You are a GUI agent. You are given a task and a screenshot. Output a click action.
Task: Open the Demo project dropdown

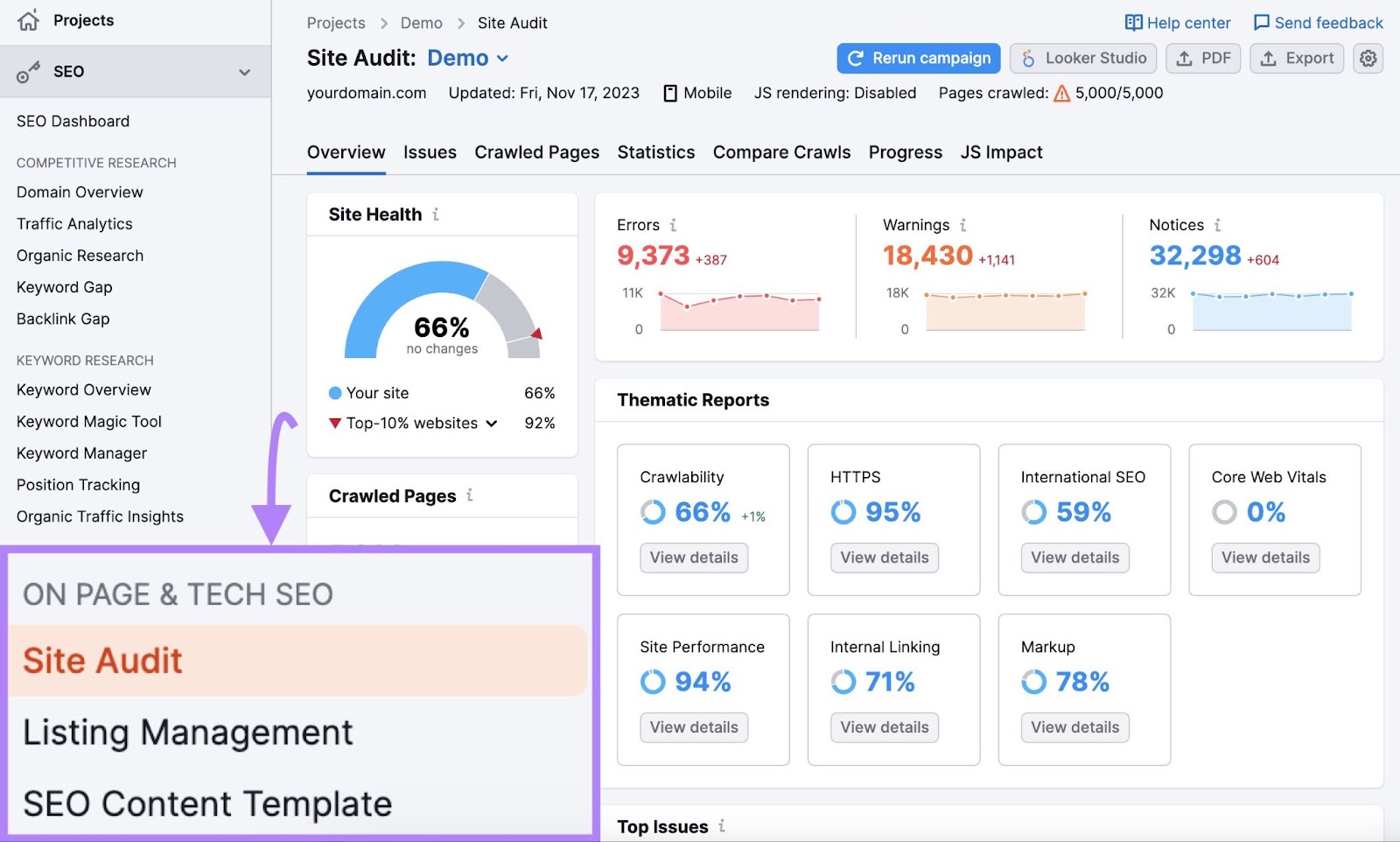coord(468,58)
